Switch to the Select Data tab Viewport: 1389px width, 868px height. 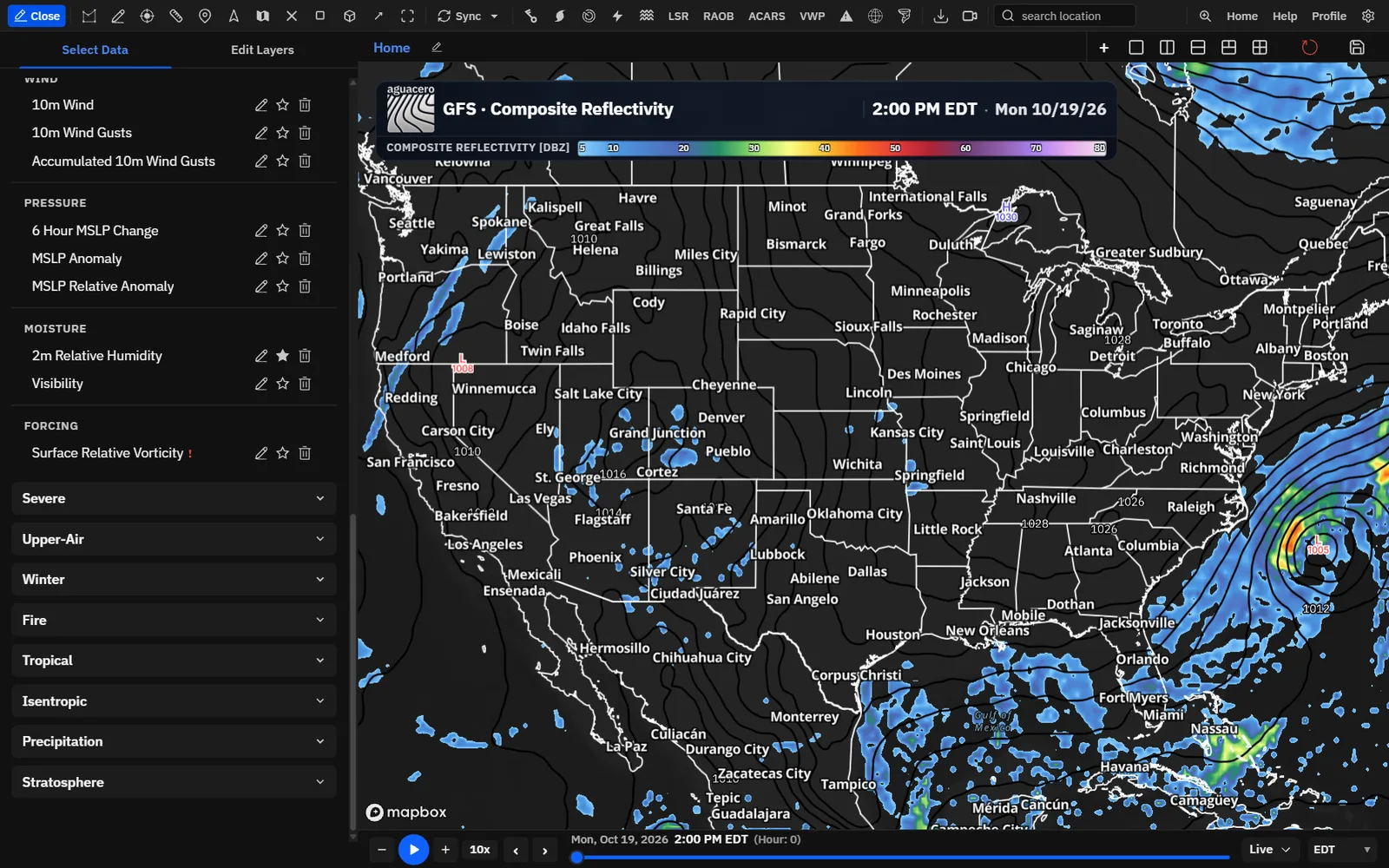coord(95,49)
